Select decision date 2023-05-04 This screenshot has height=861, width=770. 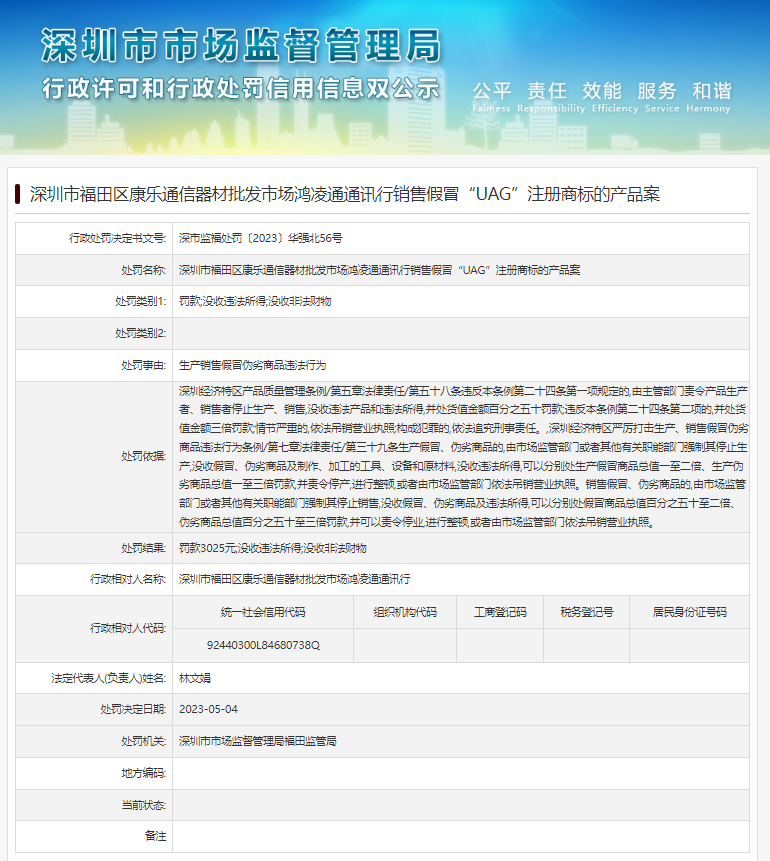pos(208,709)
